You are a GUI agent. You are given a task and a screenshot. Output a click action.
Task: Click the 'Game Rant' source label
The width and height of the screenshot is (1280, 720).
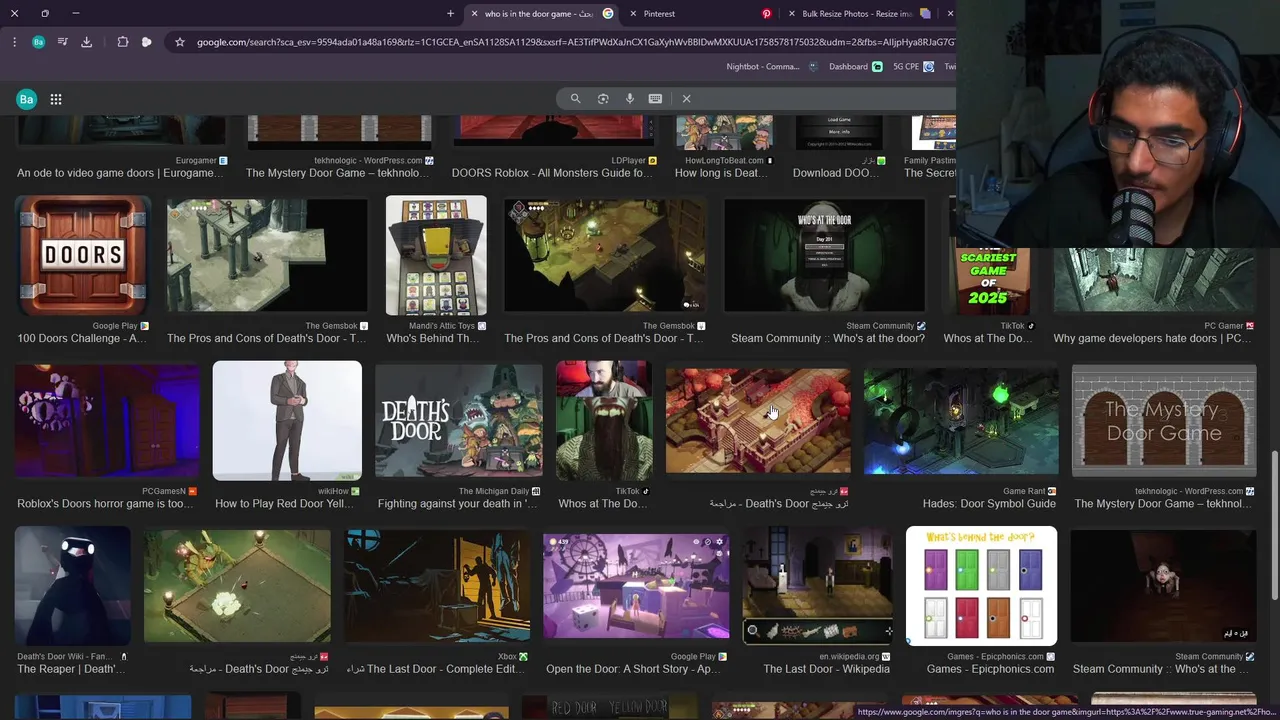click(x=1024, y=491)
